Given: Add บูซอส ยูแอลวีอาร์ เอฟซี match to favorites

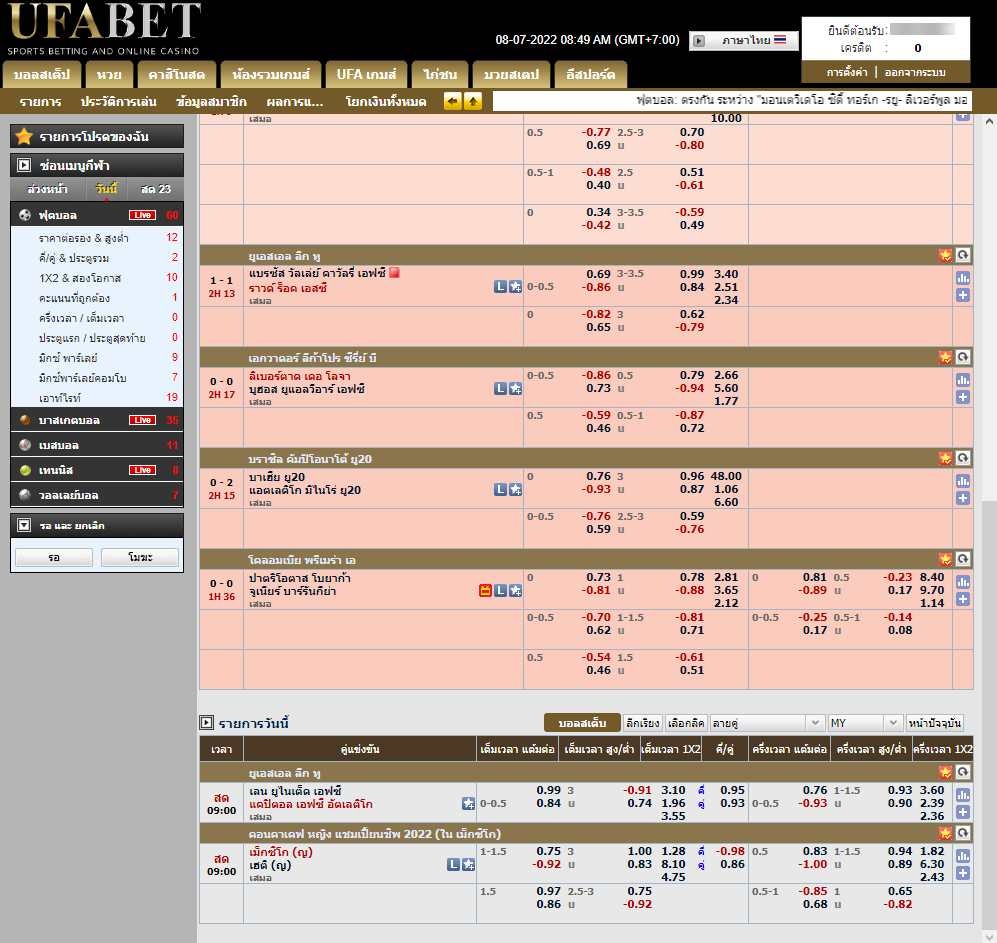Looking at the screenshot, I should [x=515, y=389].
